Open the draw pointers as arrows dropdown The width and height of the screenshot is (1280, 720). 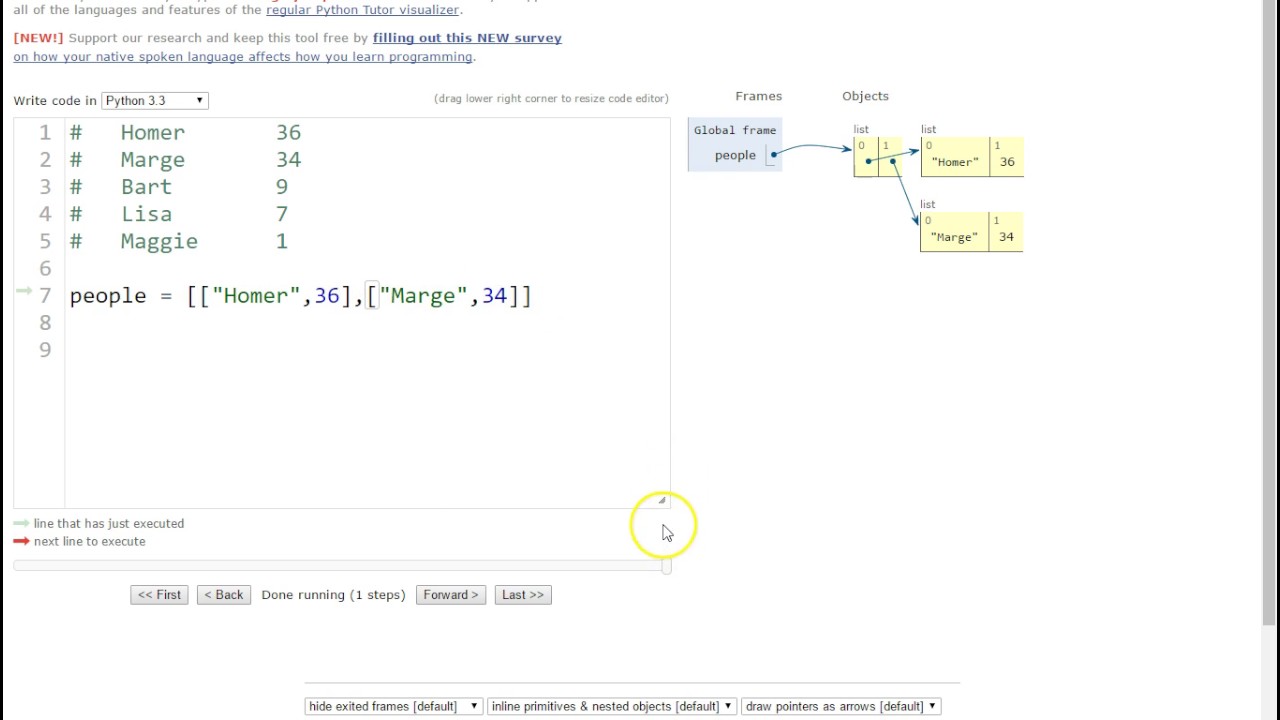tap(840, 706)
